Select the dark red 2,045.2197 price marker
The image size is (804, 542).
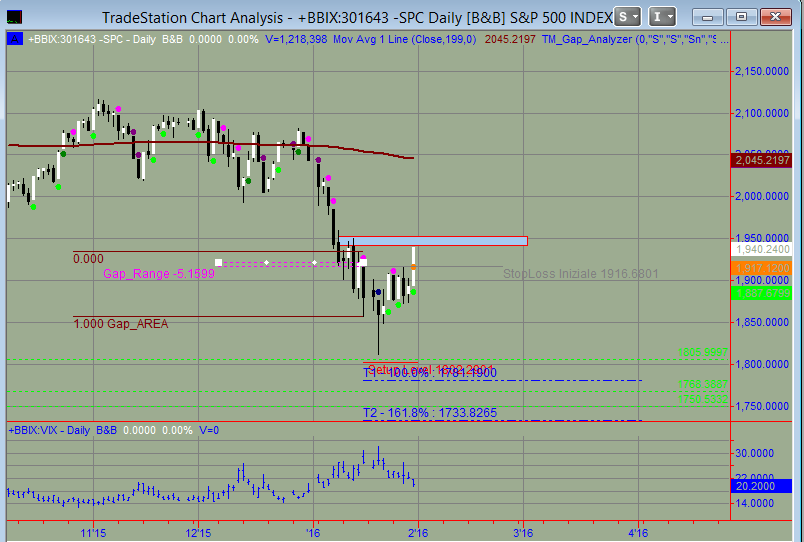pyautogui.click(x=761, y=160)
